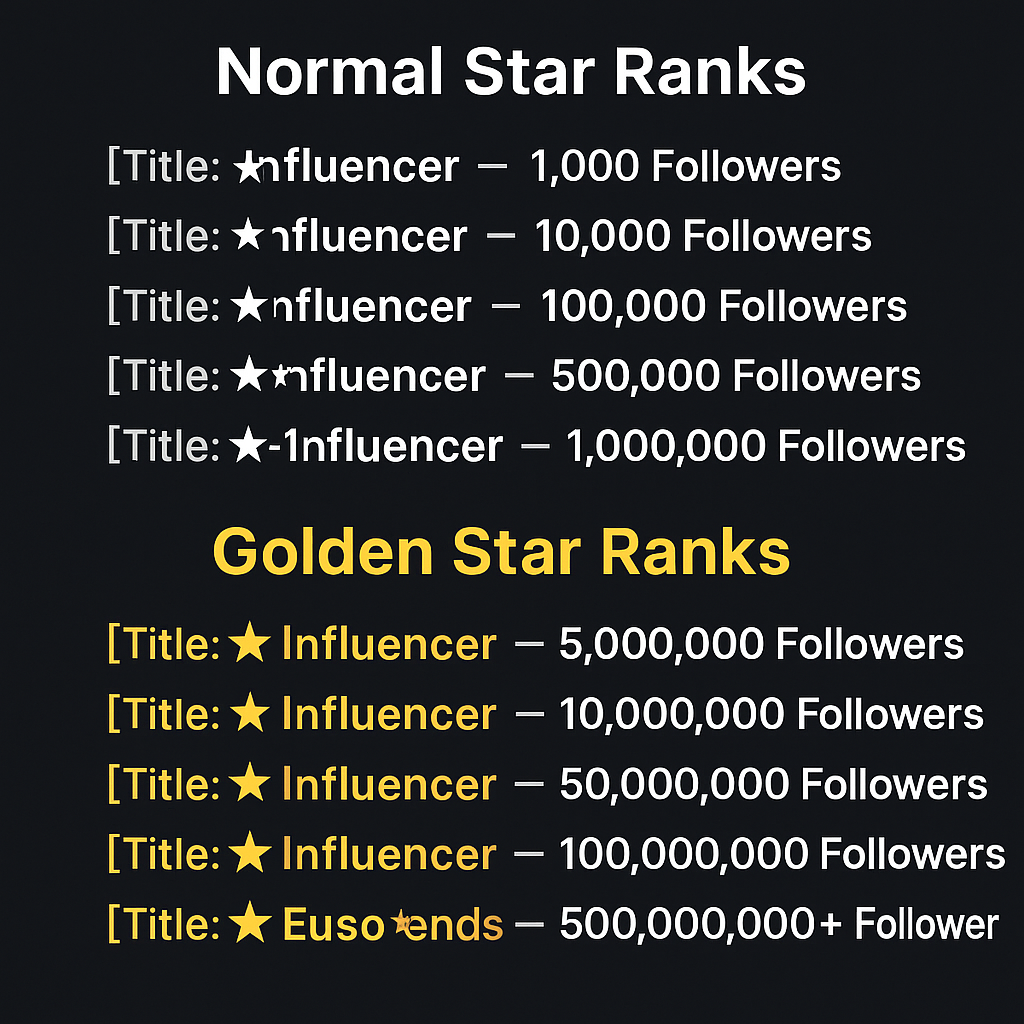Click the gold star beside 10,000,000 Followers
Image resolution: width=1024 pixels, height=1024 pixels.
250,712
